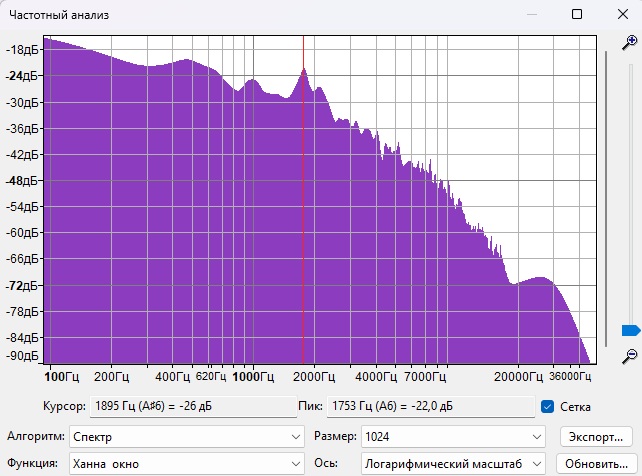The width and height of the screenshot is (642, 476).
Task: Click the 200Гц frequency label
Action: pos(111,377)
